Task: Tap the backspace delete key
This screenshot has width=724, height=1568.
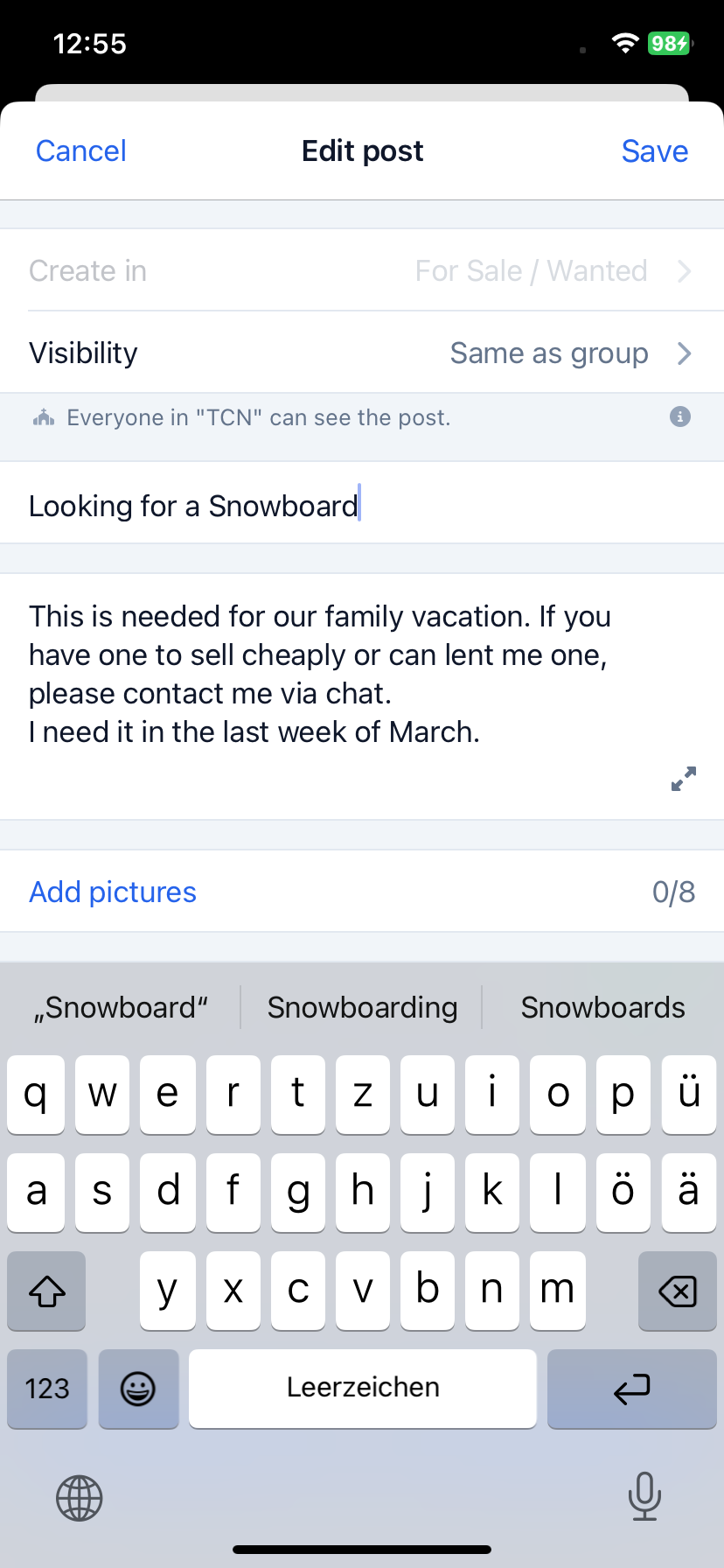Action: [x=678, y=1291]
